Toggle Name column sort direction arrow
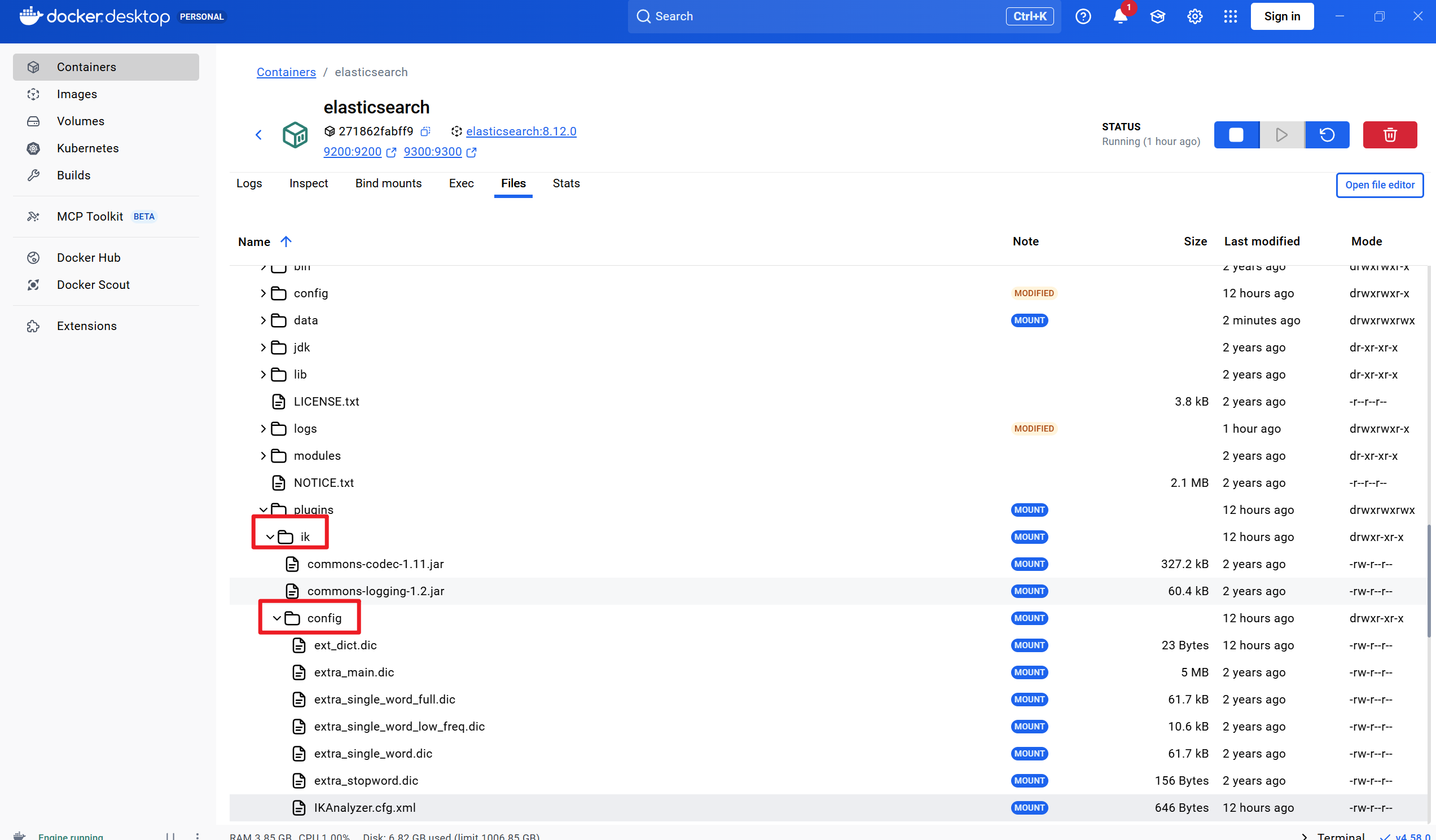Viewport: 1436px width, 840px height. click(x=286, y=241)
